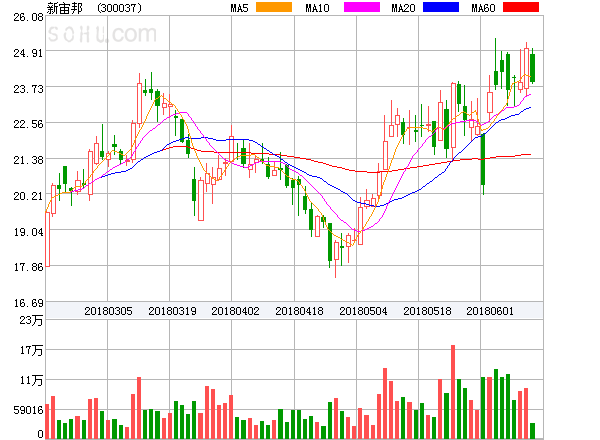Screen dimensions: 600x440
Task: Click the 21.38 price axis label
Action: tap(28, 160)
